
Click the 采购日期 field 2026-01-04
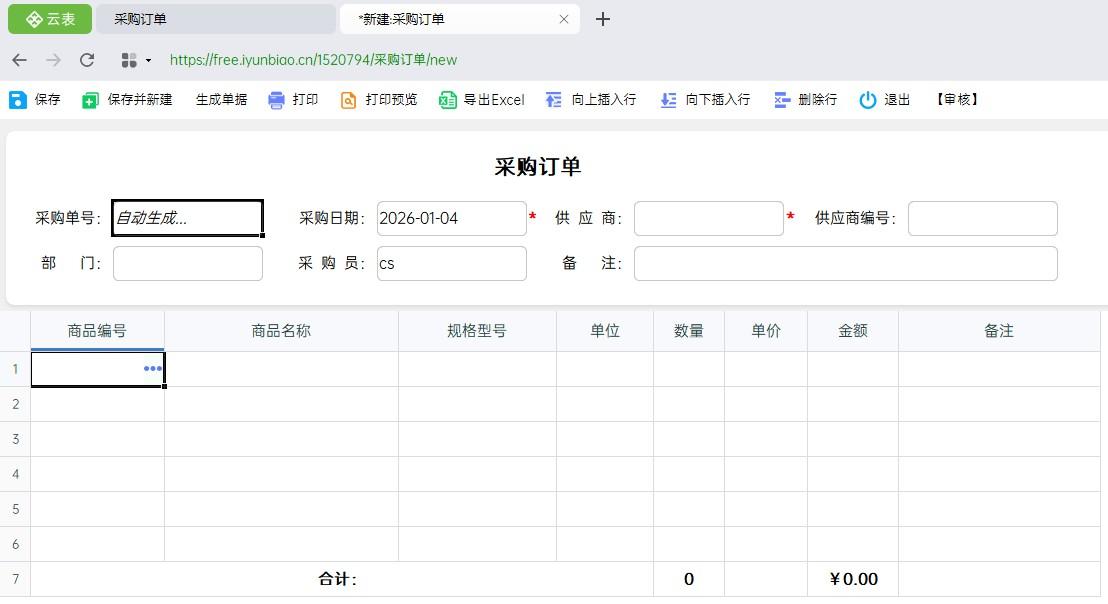pos(452,218)
